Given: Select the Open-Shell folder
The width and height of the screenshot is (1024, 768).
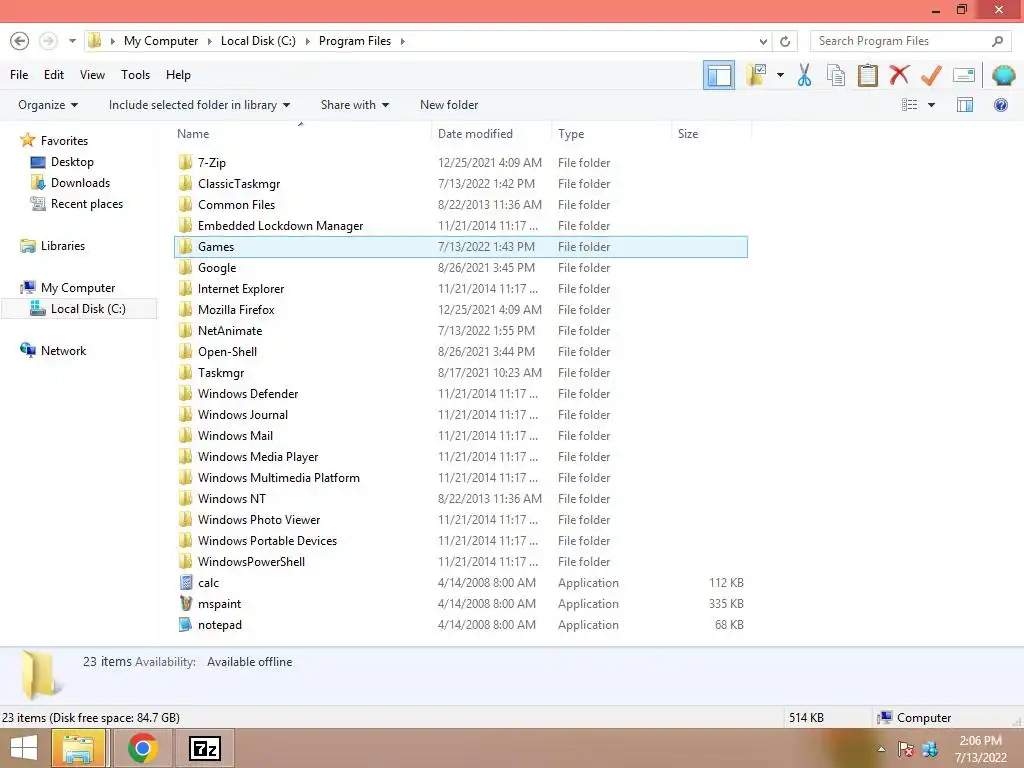Looking at the screenshot, I should 461,351.
